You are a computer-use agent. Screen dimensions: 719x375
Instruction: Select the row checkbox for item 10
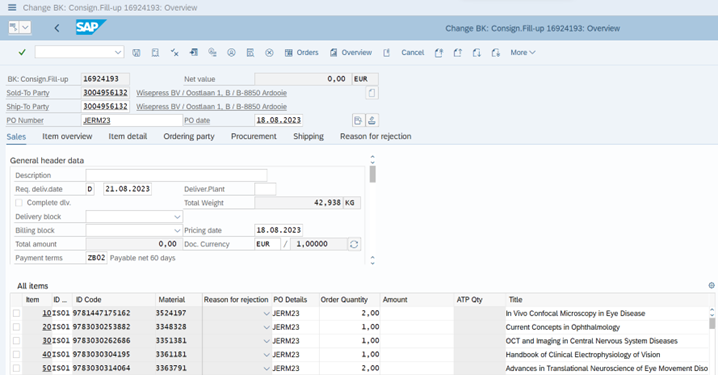coord(17,313)
